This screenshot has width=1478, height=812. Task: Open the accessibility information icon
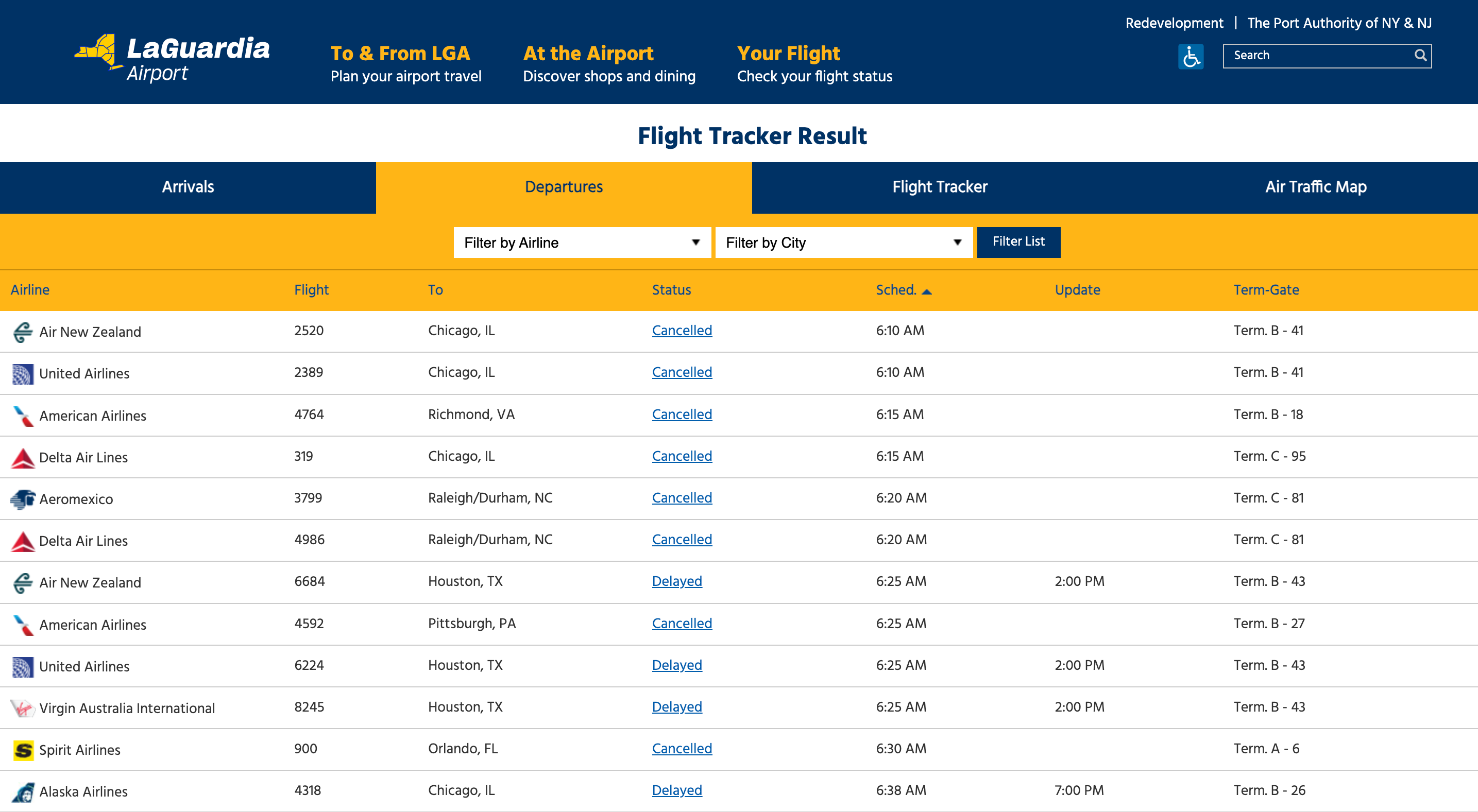click(x=1191, y=56)
